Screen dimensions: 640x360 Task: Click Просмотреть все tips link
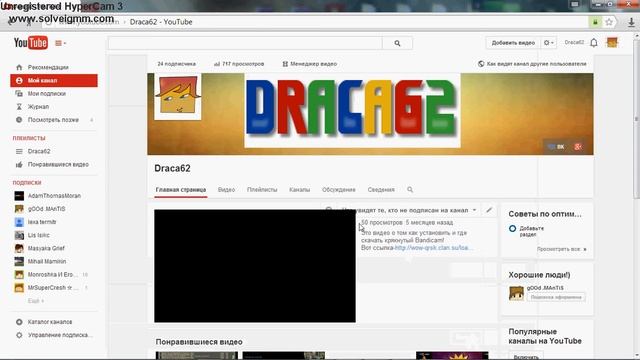click(561, 249)
